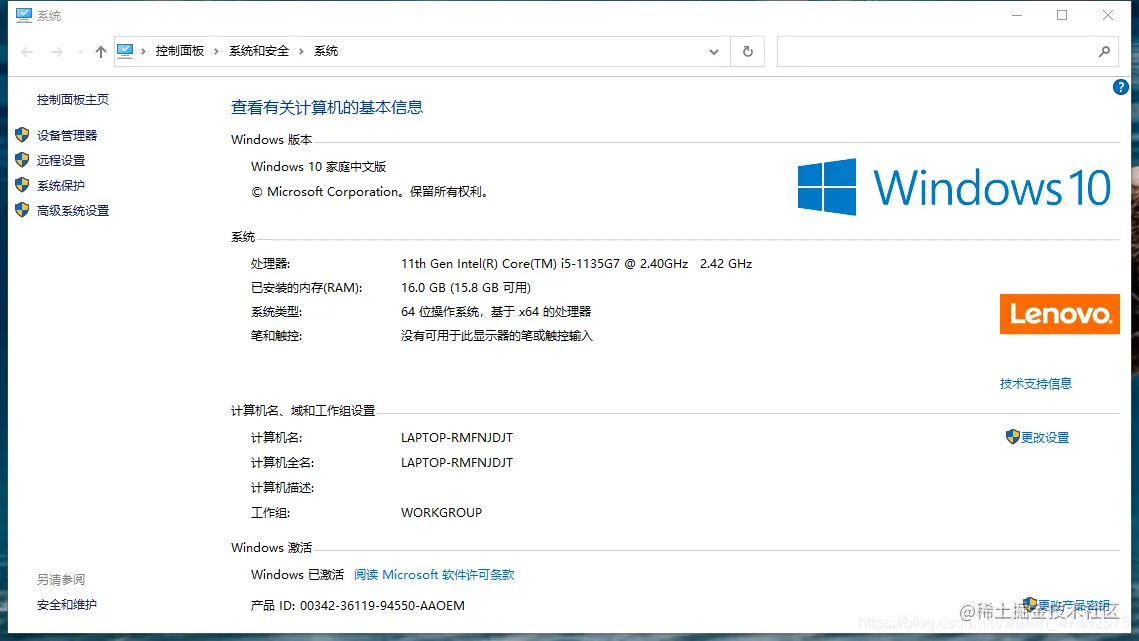Screen dimensions: 1139x641
Task: Click 更改产品密钥 link
Action: 1074,605
